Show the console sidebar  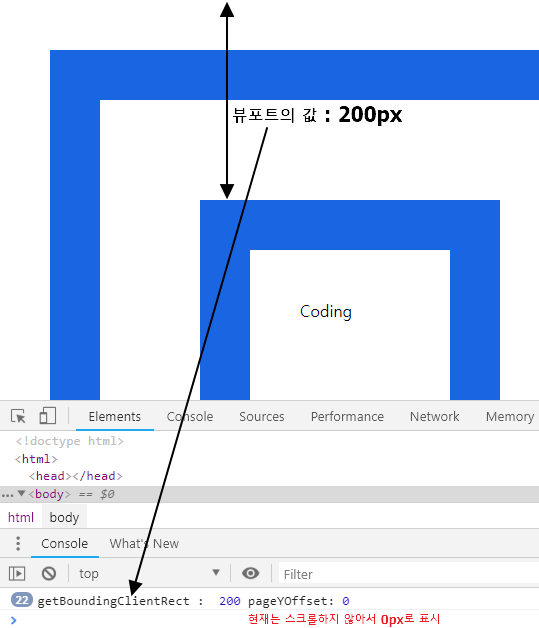17,574
